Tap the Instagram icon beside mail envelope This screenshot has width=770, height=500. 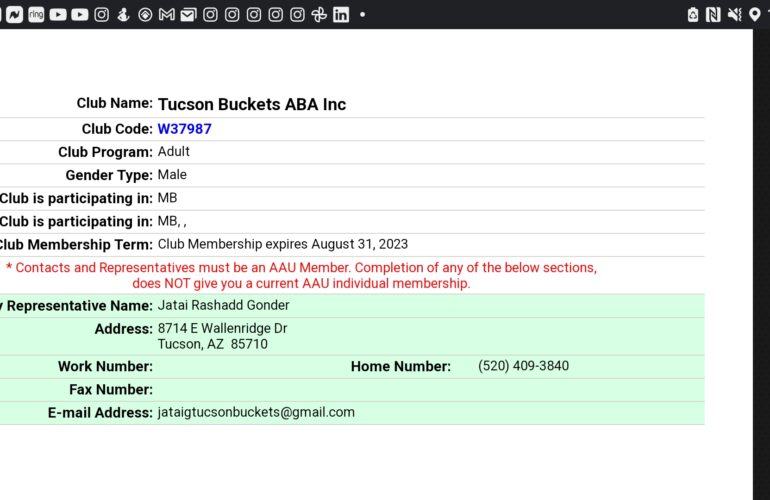click(210, 15)
